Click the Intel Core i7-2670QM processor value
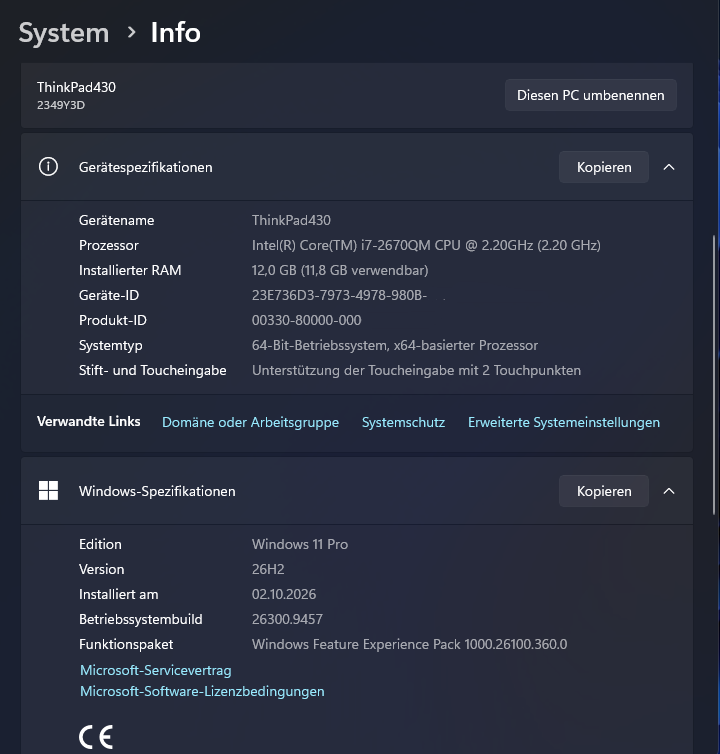The image size is (720, 754). pyautogui.click(x=426, y=245)
